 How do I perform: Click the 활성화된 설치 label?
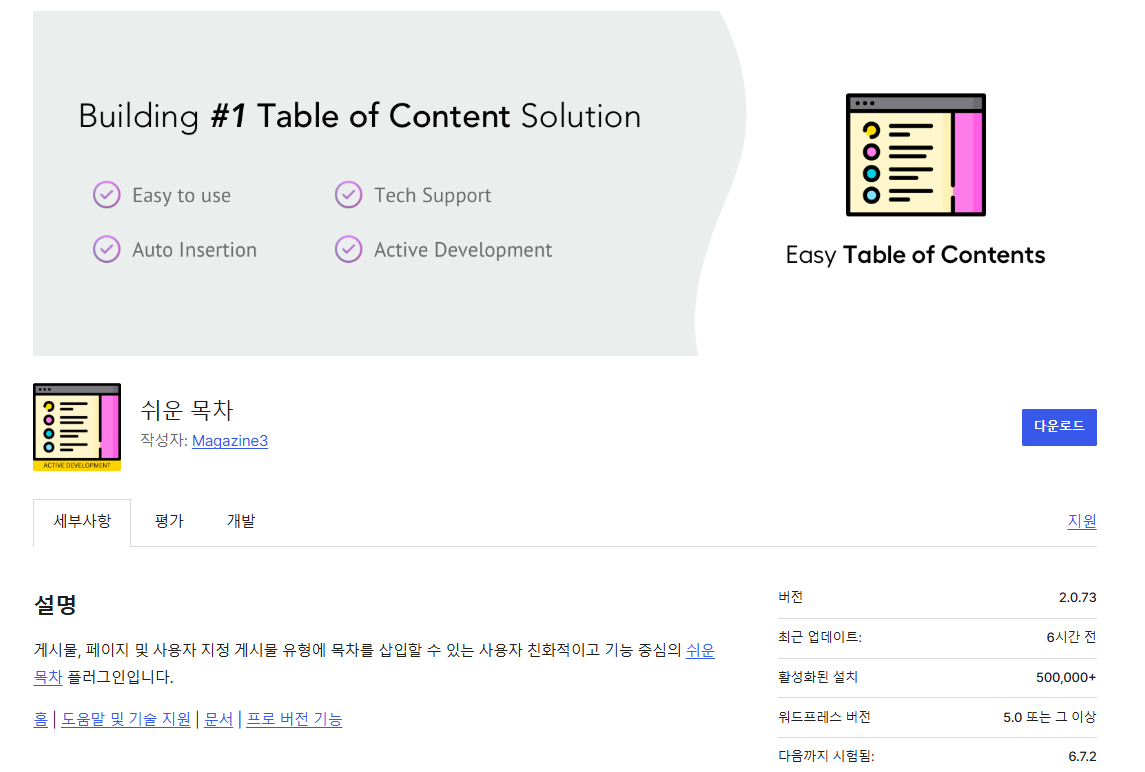(818, 677)
